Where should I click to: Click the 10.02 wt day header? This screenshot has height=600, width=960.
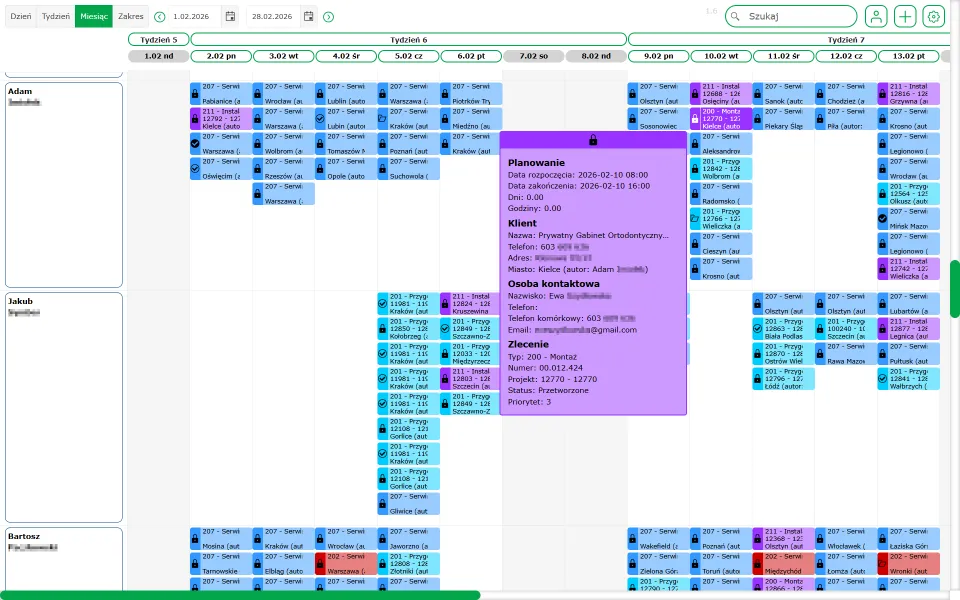tap(720, 56)
